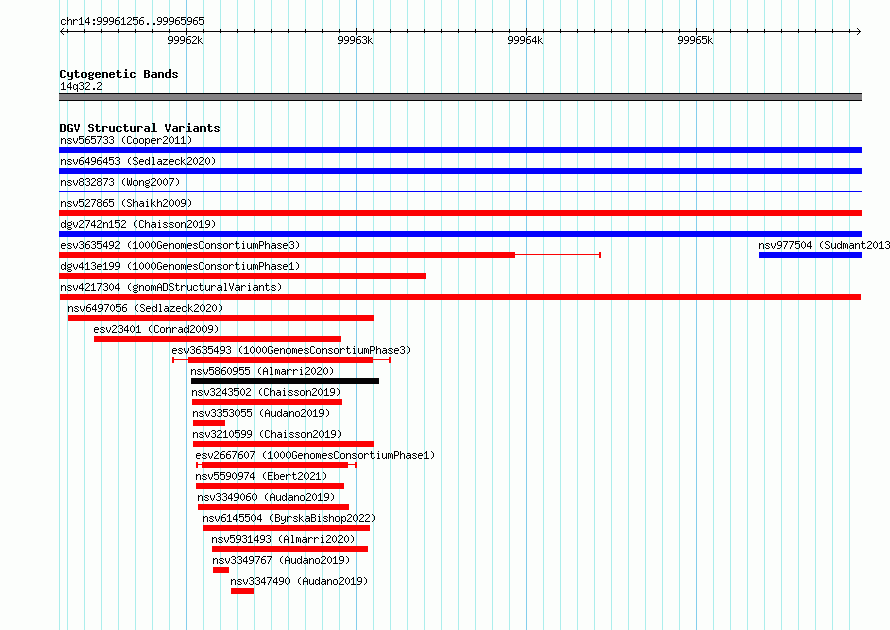This screenshot has height=630, width=890.
Task: Open esv3635493 (1000GenomesConsortiumPhase3) label
Action: (291, 350)
